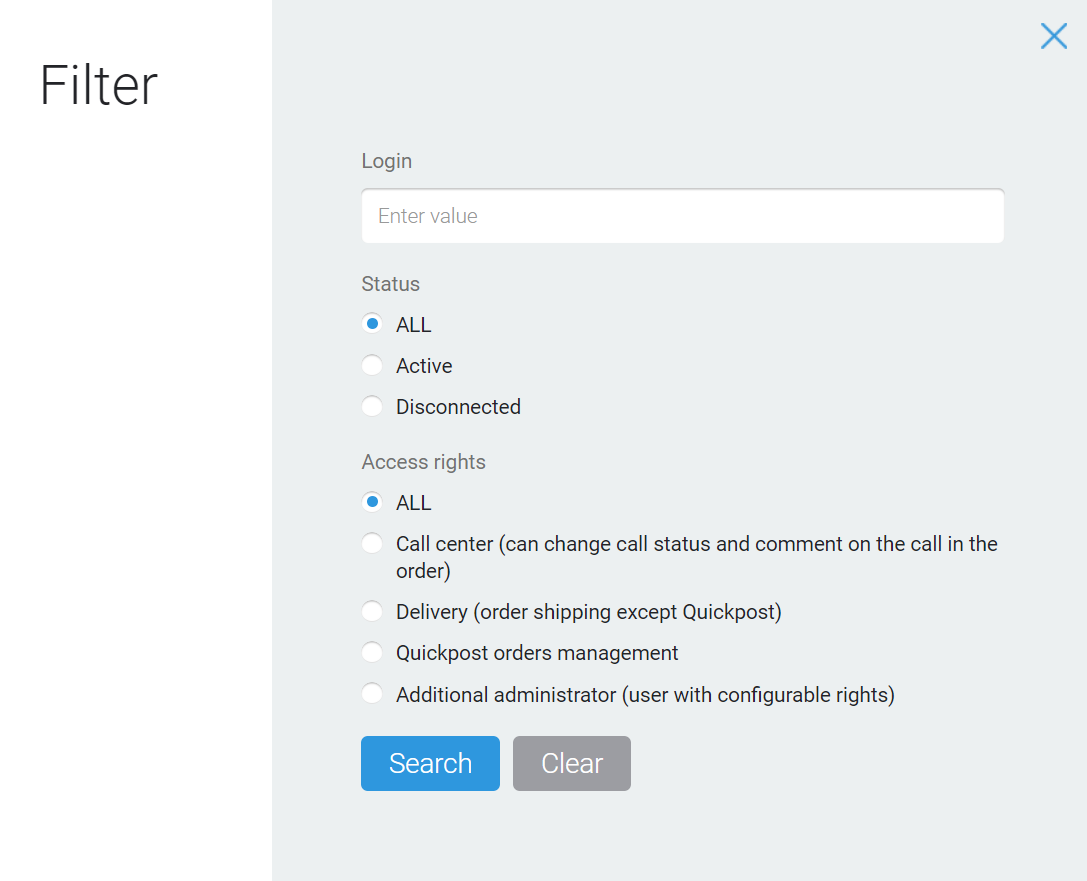
Task: Focus the Login input field
Action: pos(682,216)
